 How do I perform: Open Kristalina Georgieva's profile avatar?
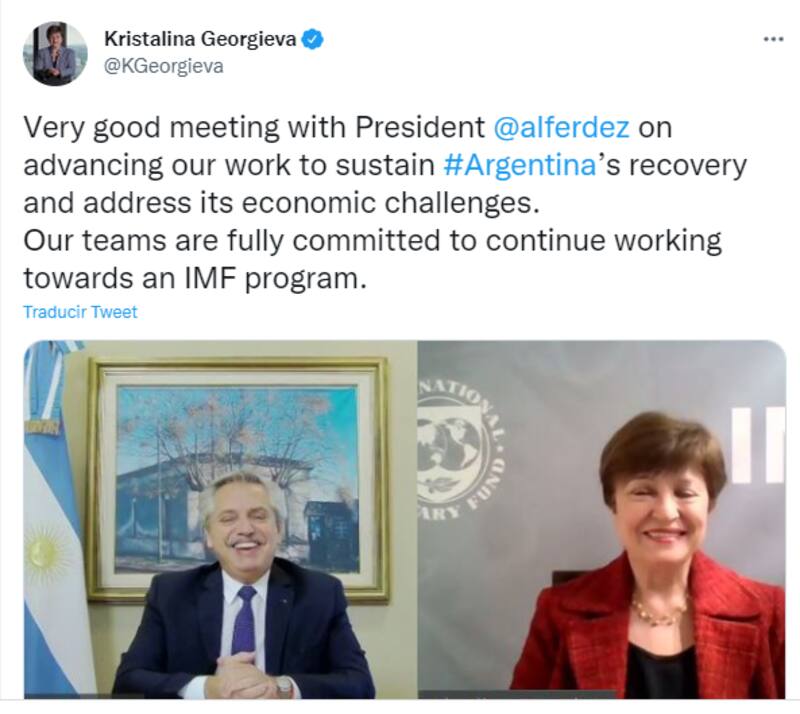[x=55, y=54]
